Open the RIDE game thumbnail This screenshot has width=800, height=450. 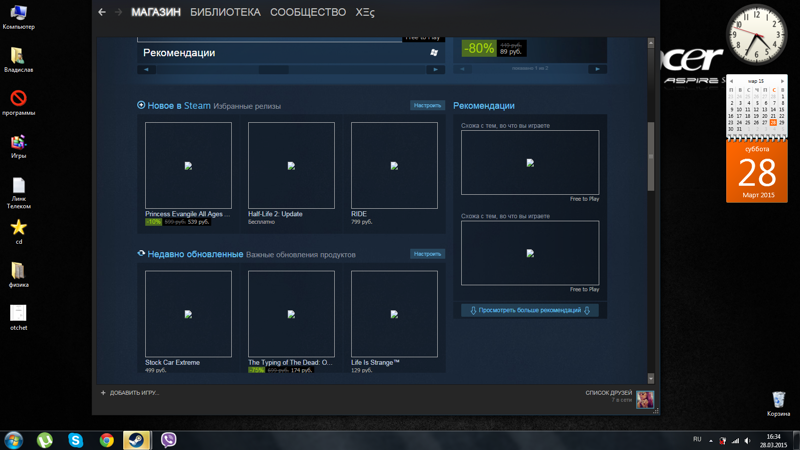pos(394,165)
